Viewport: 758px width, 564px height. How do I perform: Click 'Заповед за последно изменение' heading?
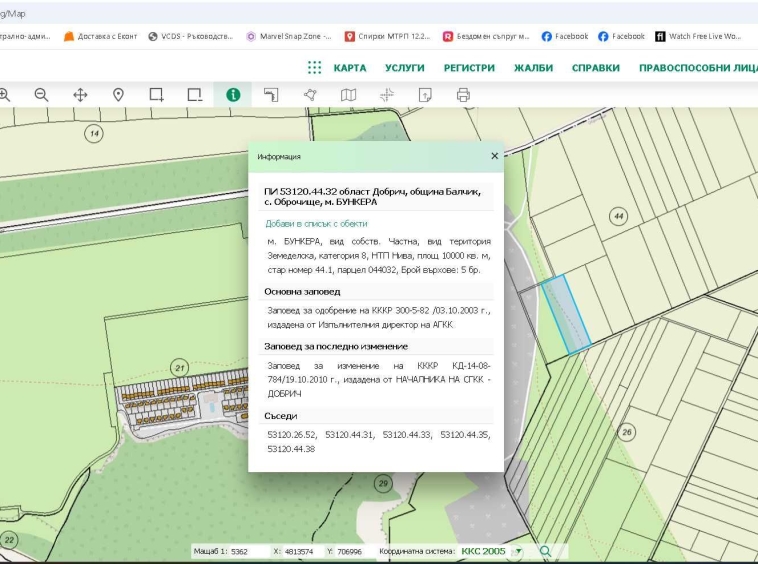[x=336, y=347]
